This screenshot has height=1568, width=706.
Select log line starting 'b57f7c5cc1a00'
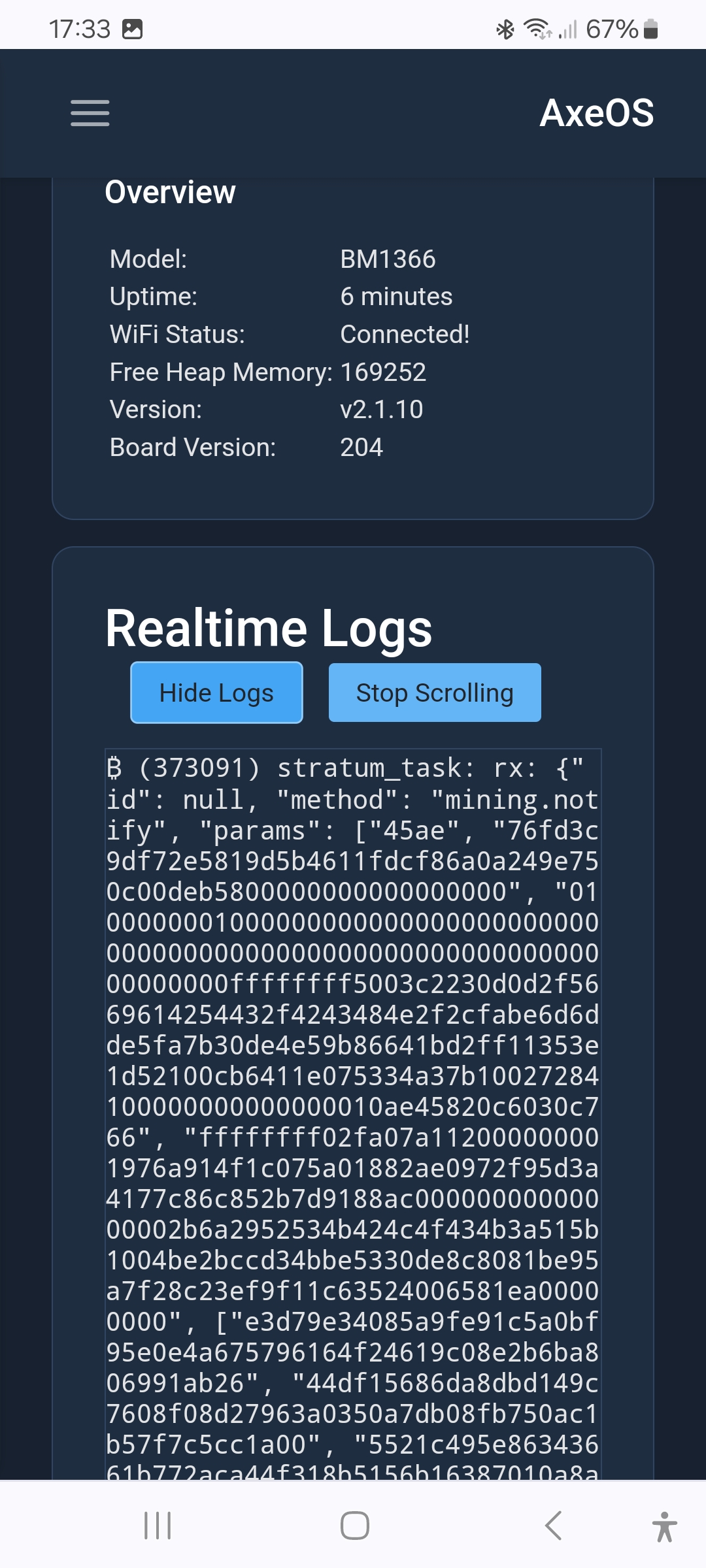[x=353, y=1445]
